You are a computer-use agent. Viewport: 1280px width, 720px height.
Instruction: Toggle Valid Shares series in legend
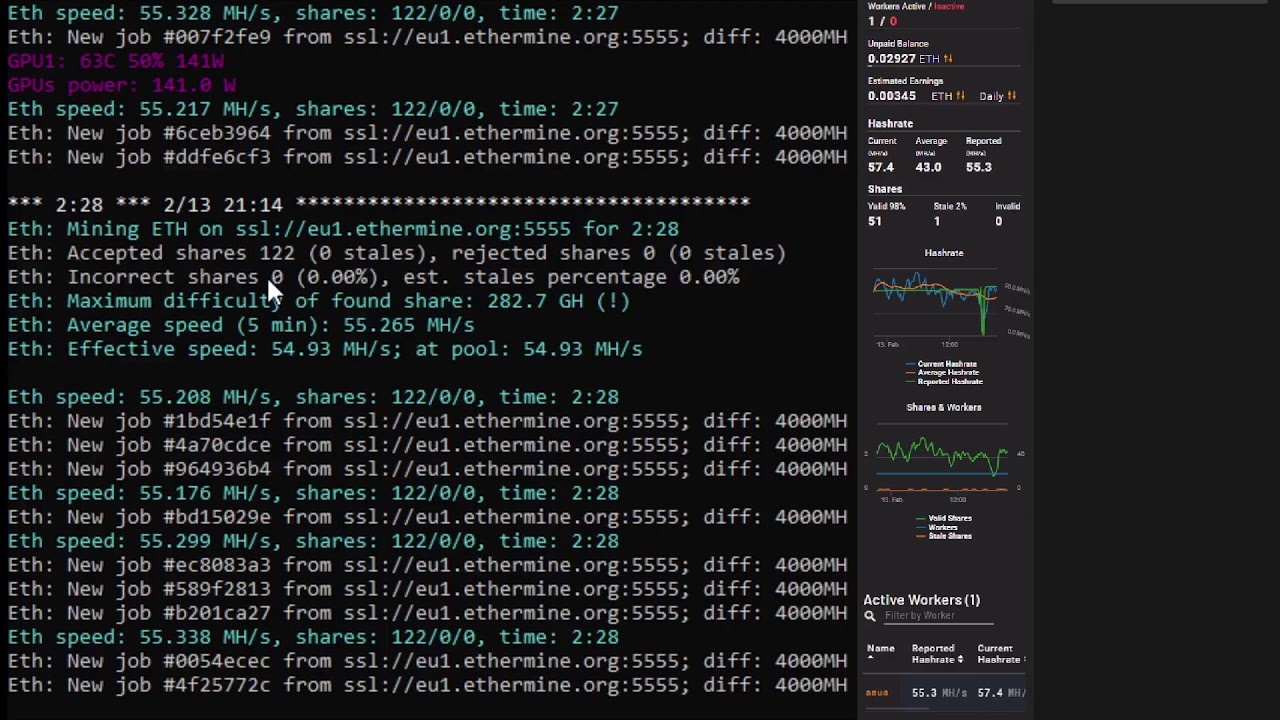click(x=944, y=518)
